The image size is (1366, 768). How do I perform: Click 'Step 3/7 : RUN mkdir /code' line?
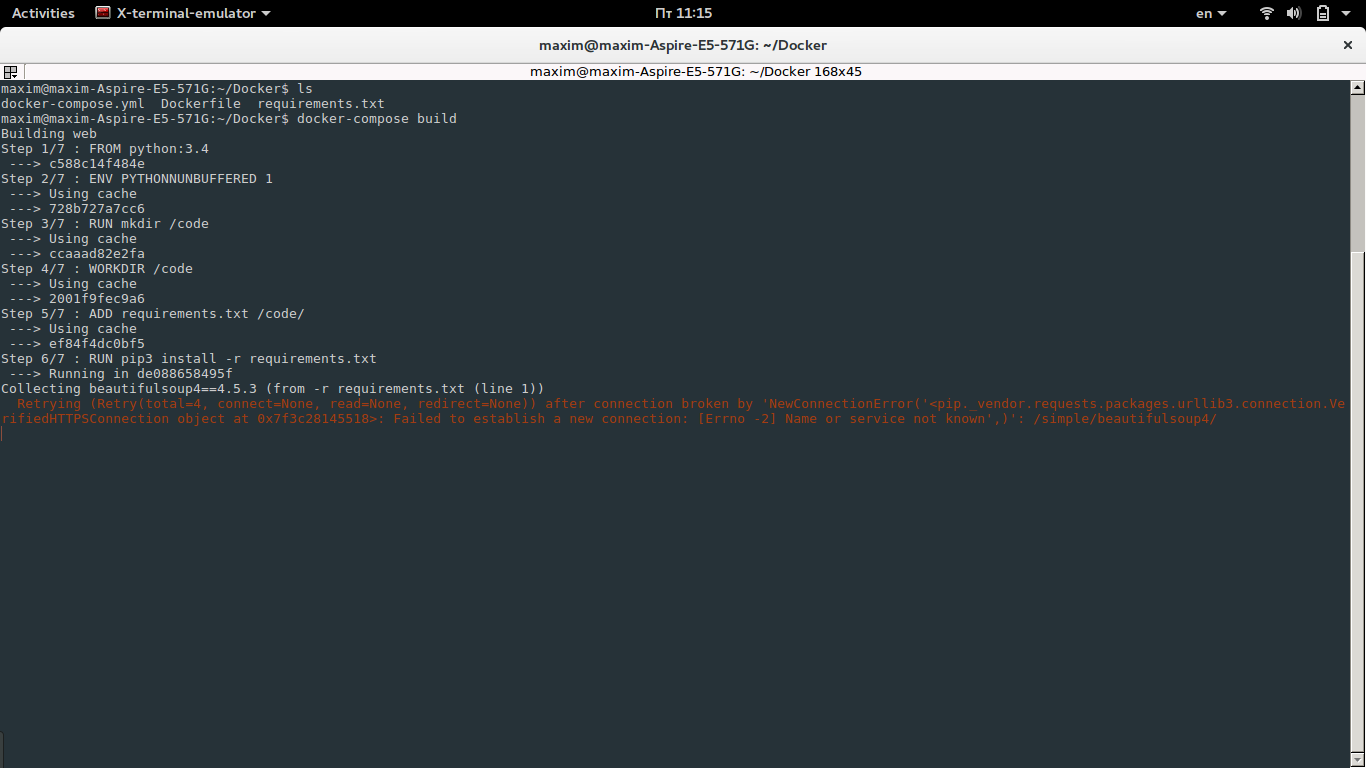coord(105,224)
